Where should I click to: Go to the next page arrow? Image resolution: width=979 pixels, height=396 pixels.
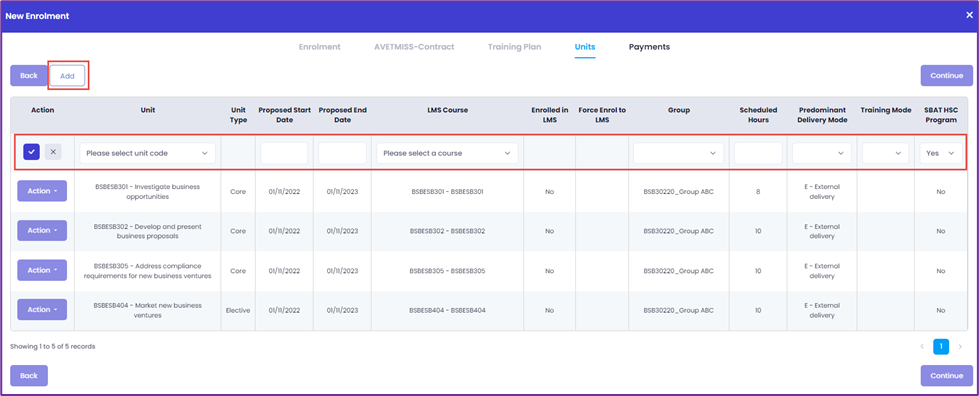[960, 346]
